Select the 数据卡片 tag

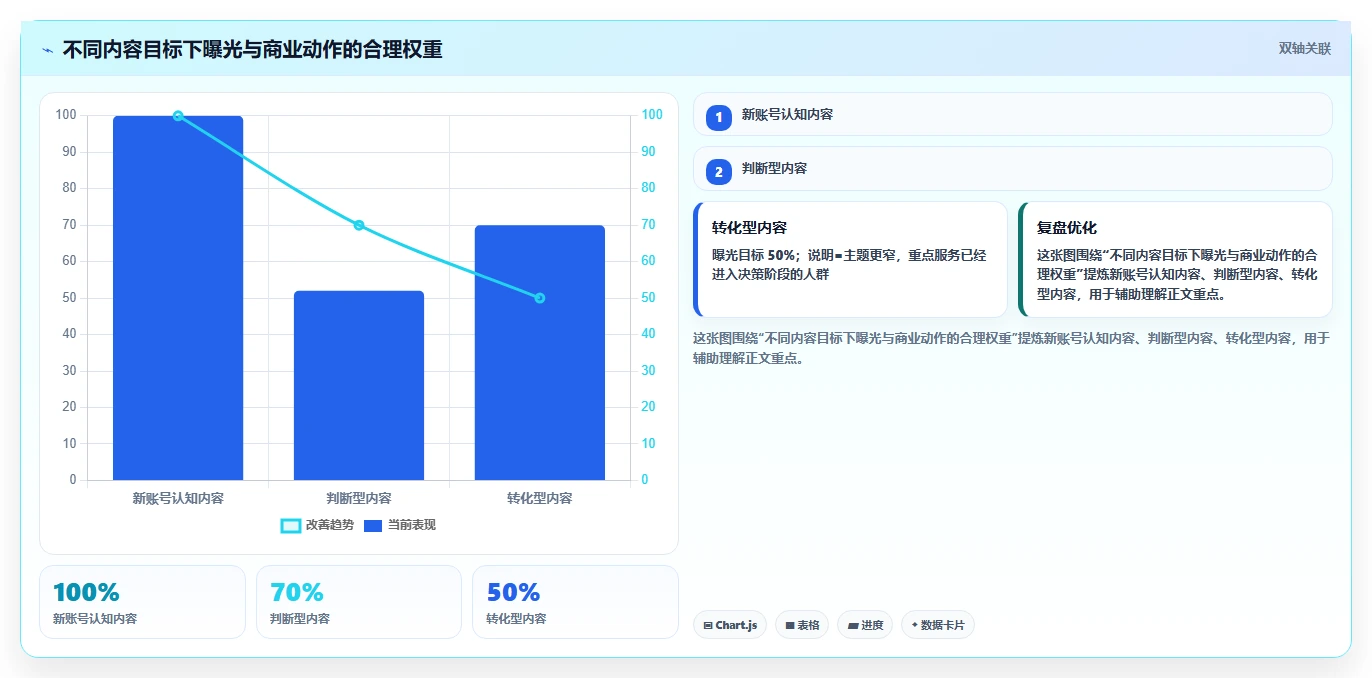tap(937, 625)
